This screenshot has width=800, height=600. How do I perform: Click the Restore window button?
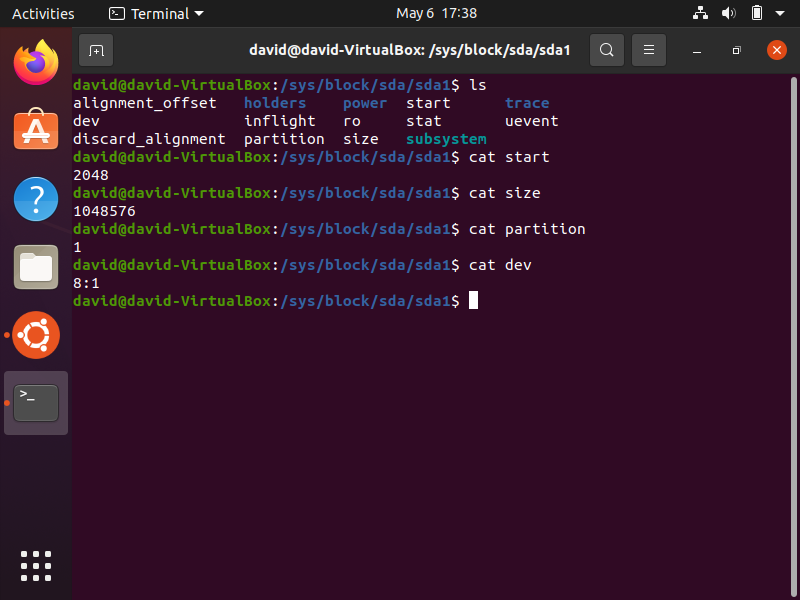pos(736,50)
